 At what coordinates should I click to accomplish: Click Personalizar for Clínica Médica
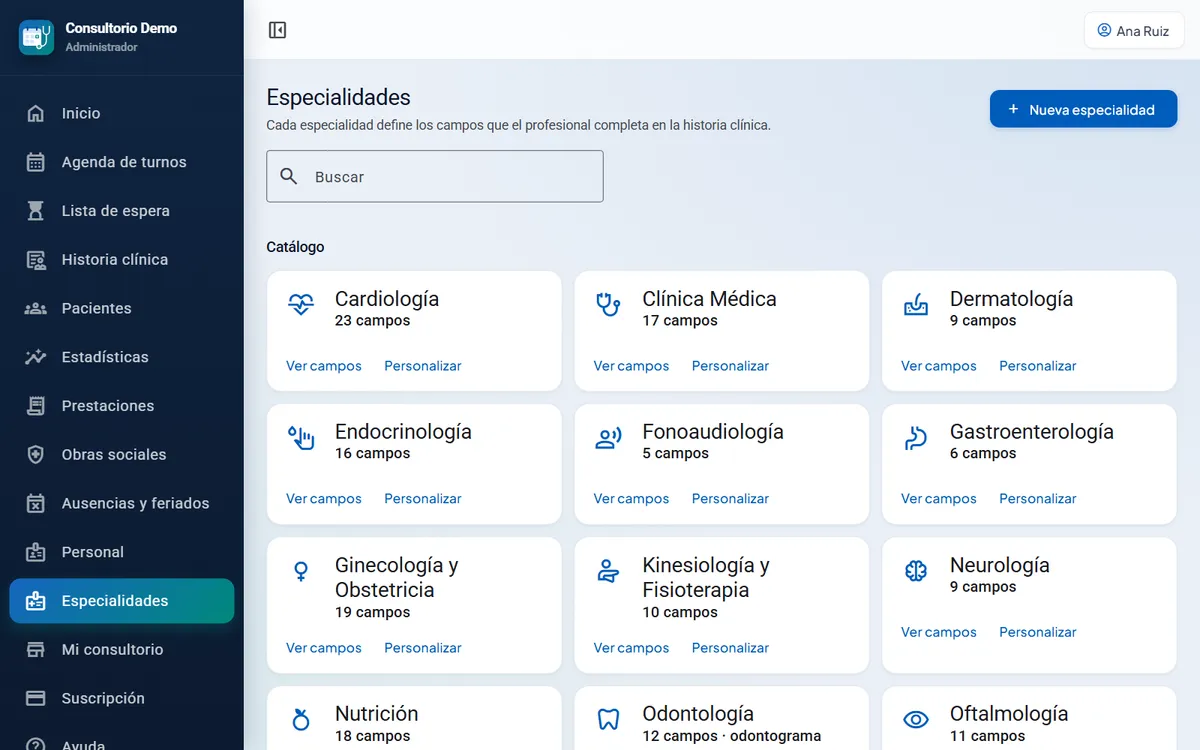730,366
